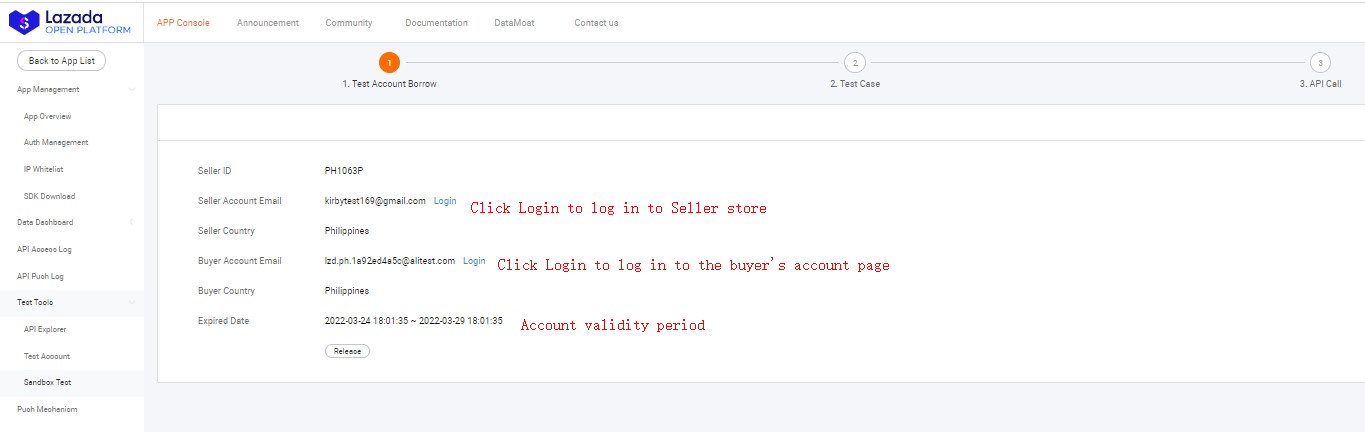The width and height of the screenshot is (1365, 432).
Task: Click Contact us in the header
Action: [596, 23]
